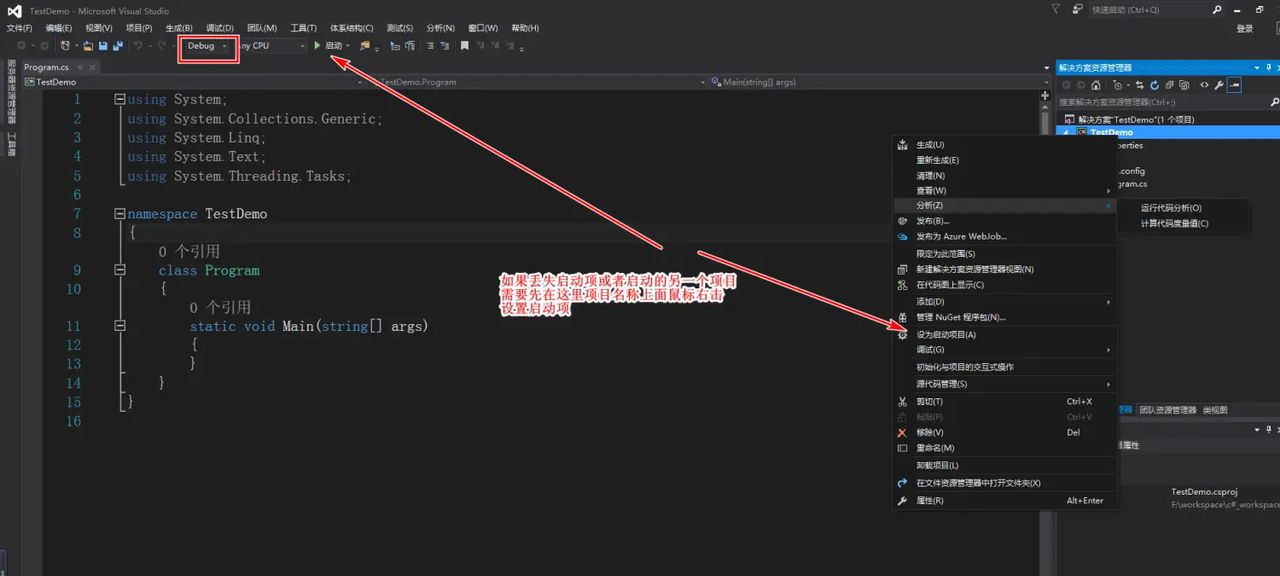Screen dimensions: 1280x576
Task: Click the Save All icon on the toolbar
Action: [120, 45]
